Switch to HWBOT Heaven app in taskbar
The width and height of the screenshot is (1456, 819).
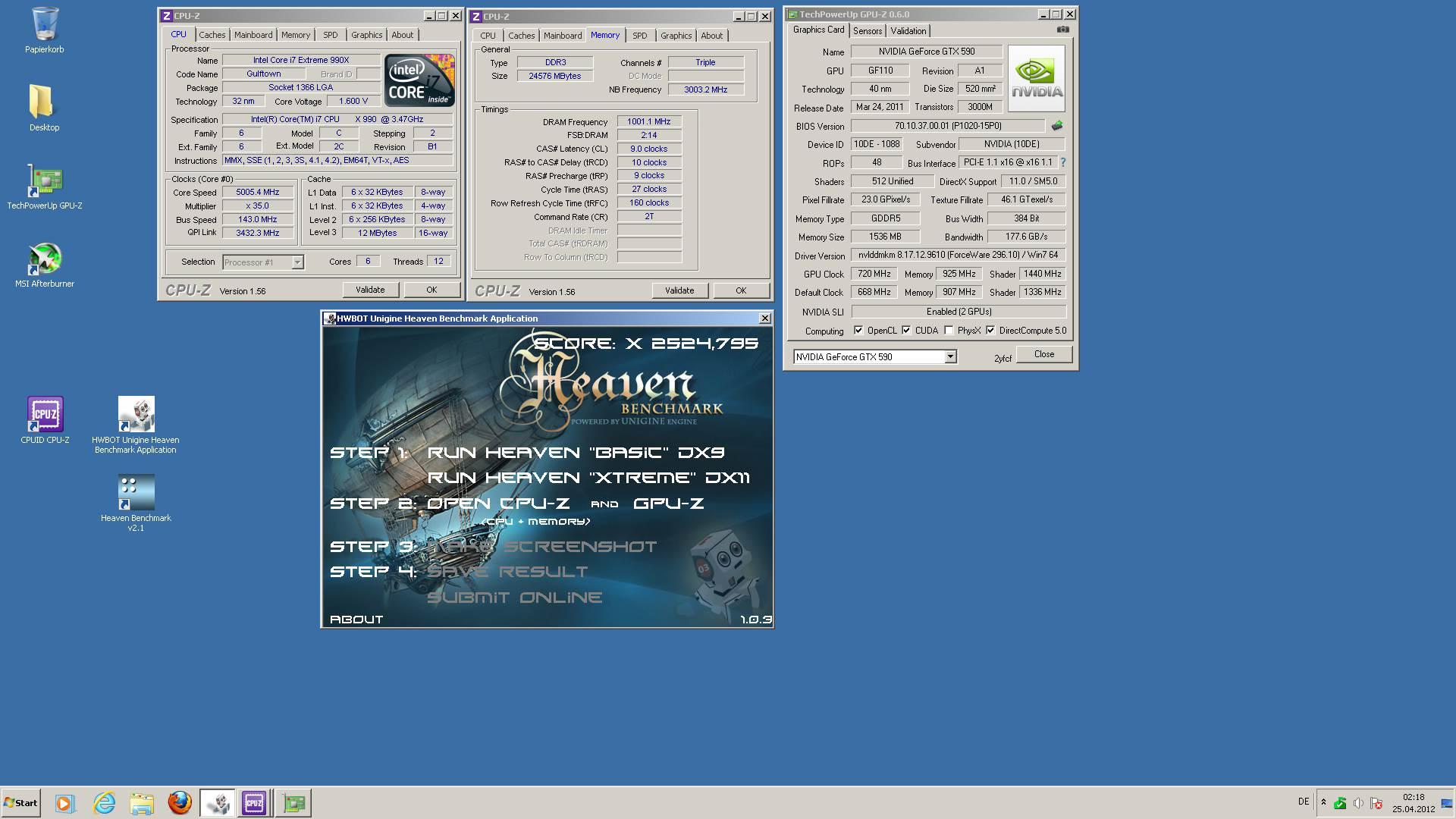pos(218,803)
